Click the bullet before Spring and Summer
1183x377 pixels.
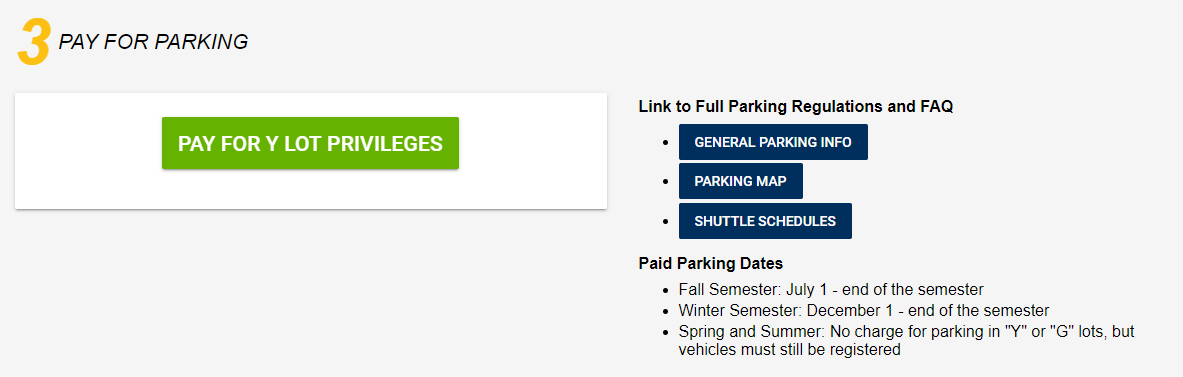tap(665, 332)
